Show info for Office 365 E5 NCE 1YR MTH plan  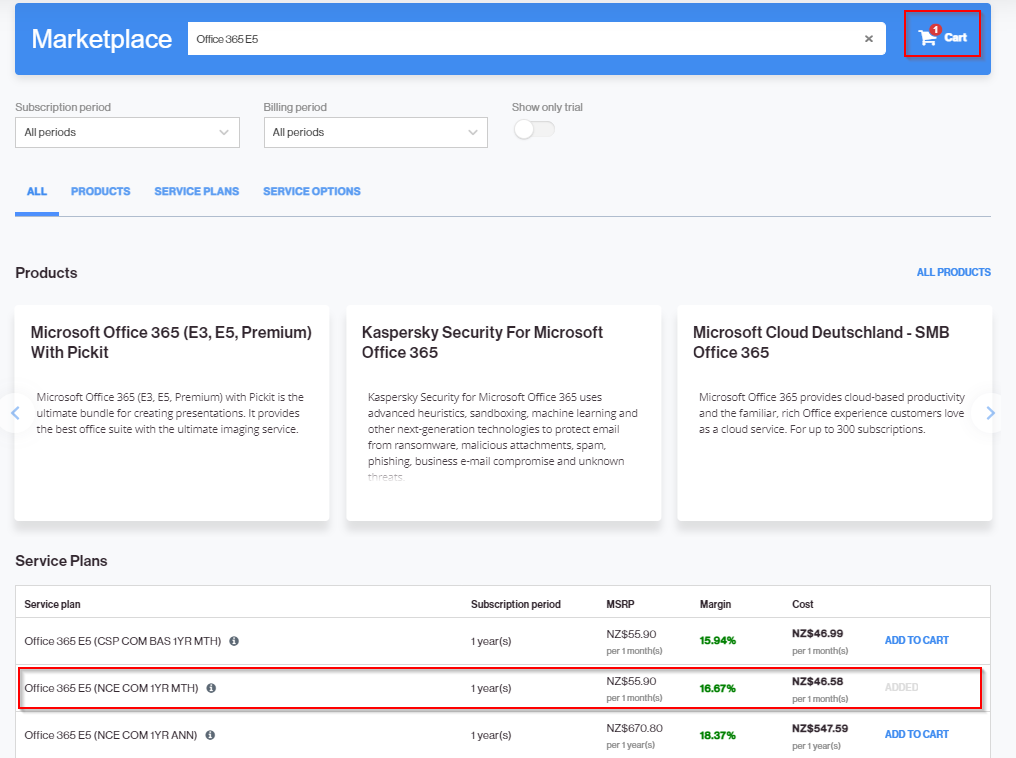tap(211, 688)
